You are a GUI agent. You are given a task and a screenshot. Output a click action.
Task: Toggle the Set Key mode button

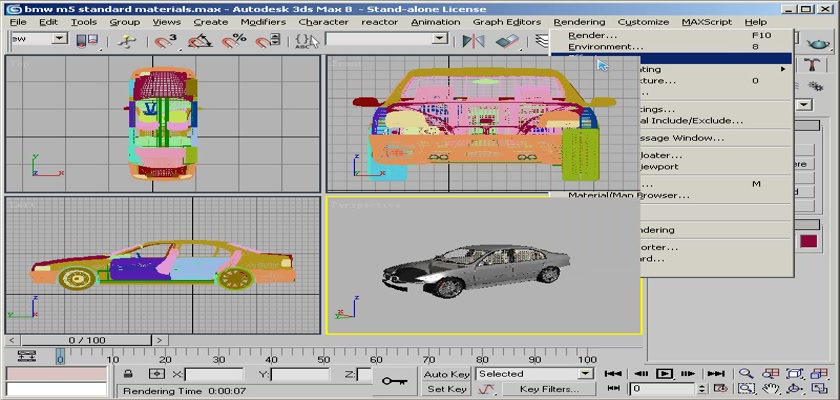click(x=446, y=389)
